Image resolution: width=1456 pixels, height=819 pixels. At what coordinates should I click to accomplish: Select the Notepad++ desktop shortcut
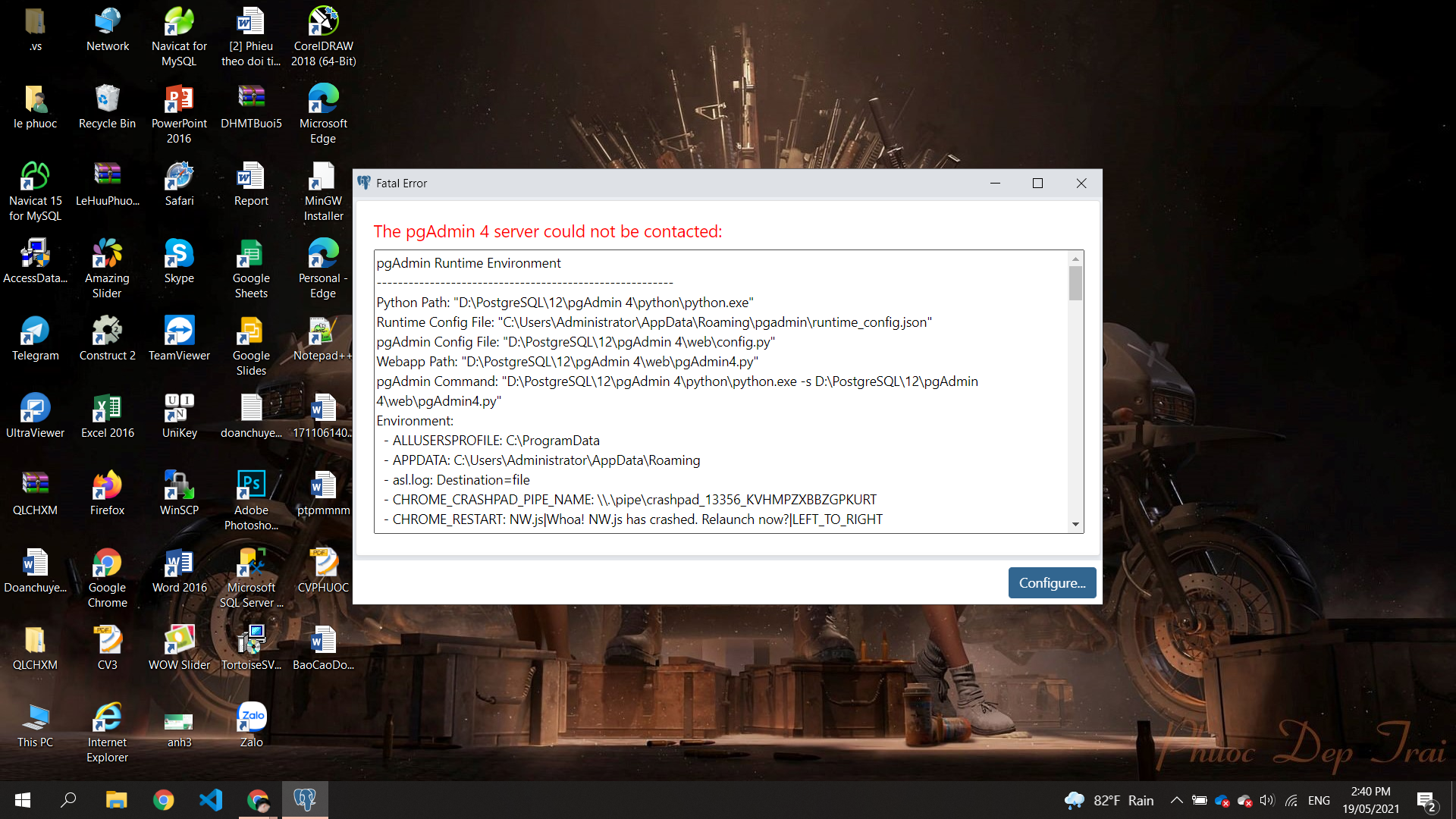(x=323, y=339)
